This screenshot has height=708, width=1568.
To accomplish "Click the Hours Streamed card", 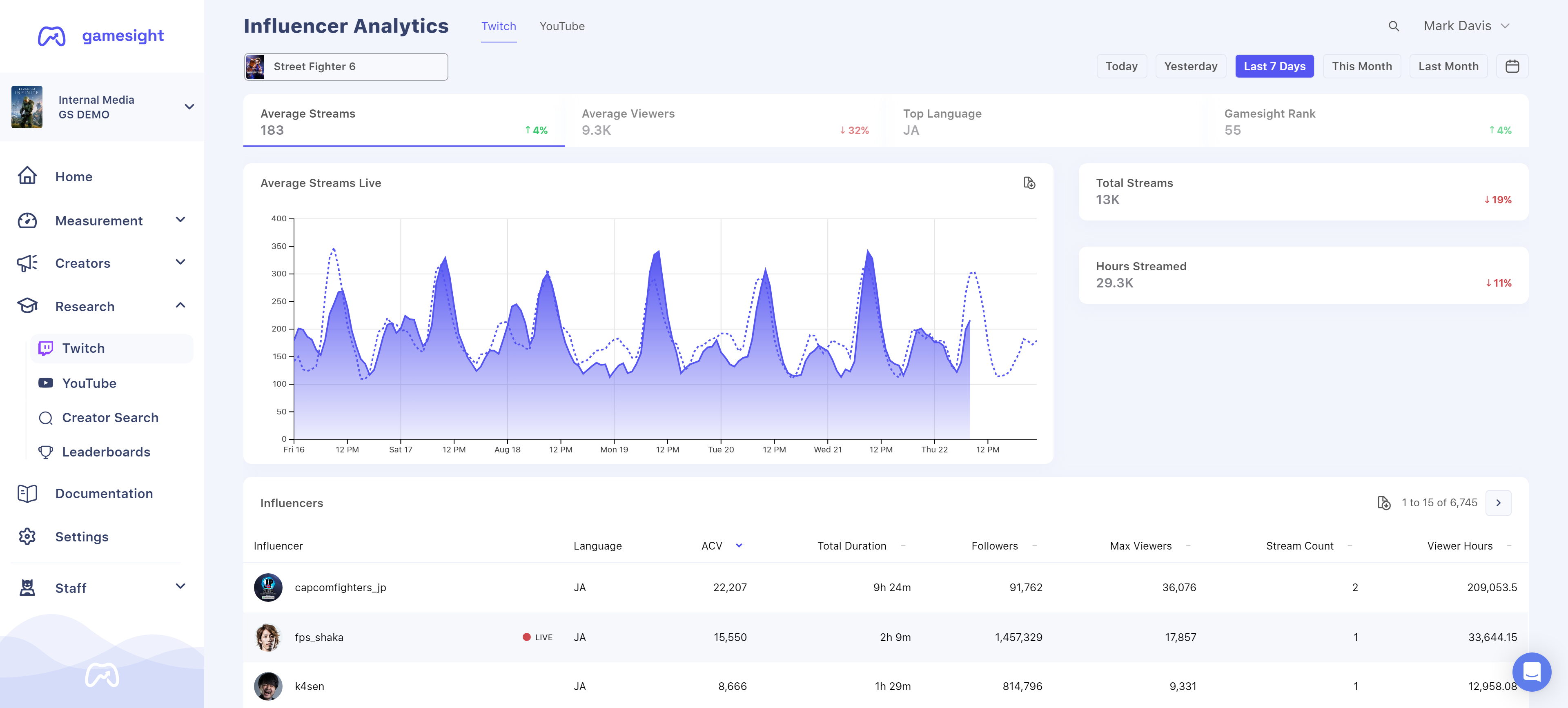I will (1303, 275).
